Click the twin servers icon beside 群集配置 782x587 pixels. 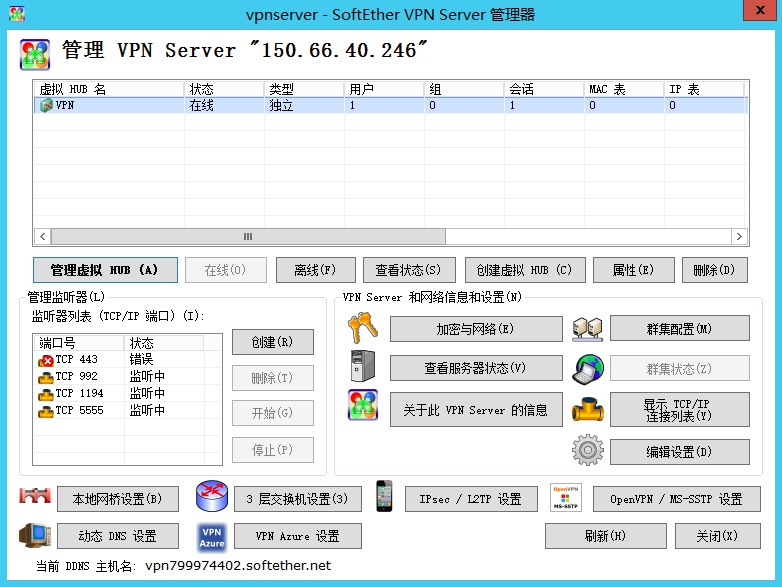[587, 329]
